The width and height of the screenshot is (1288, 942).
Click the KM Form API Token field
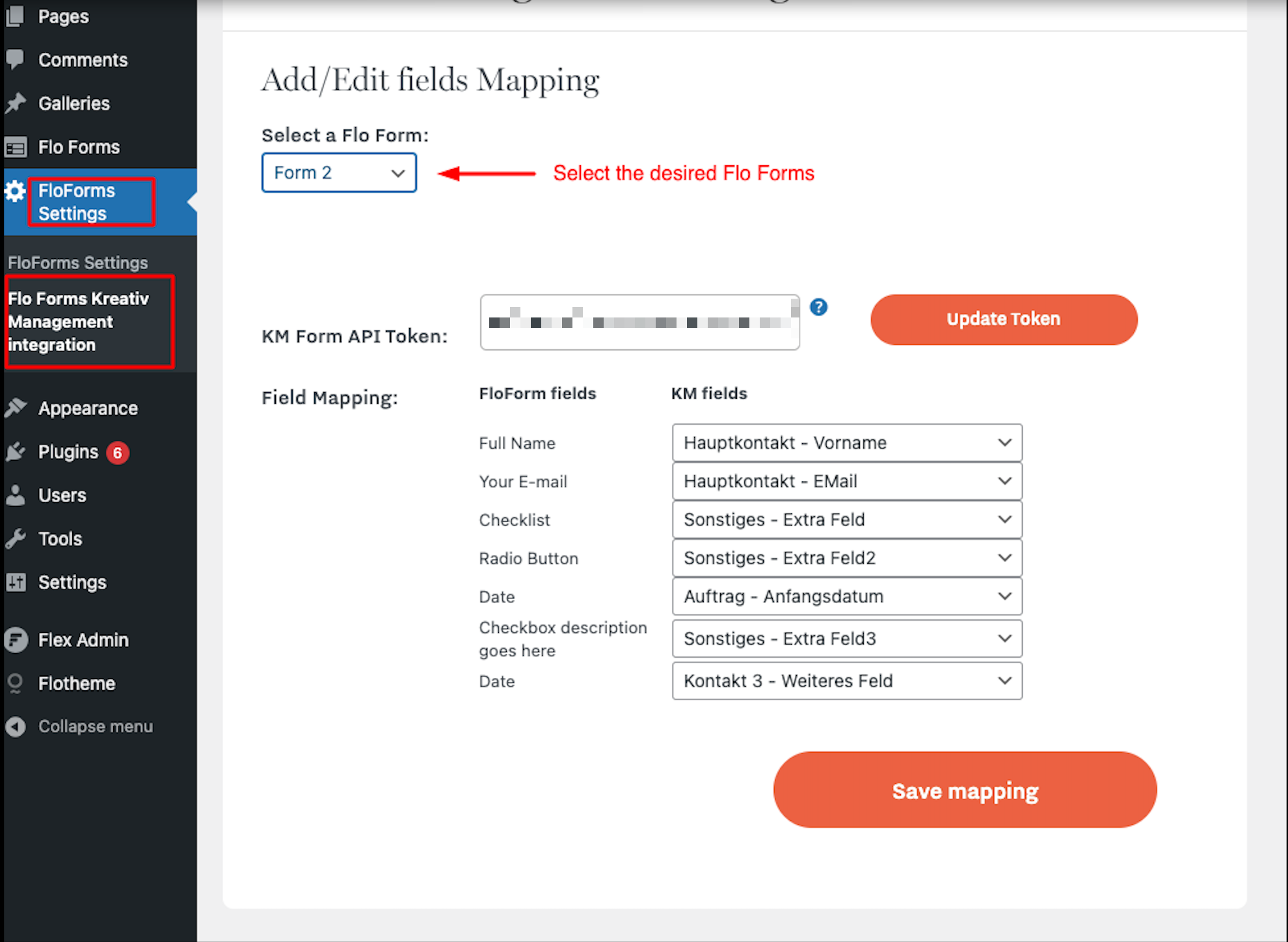pos(639,323)
